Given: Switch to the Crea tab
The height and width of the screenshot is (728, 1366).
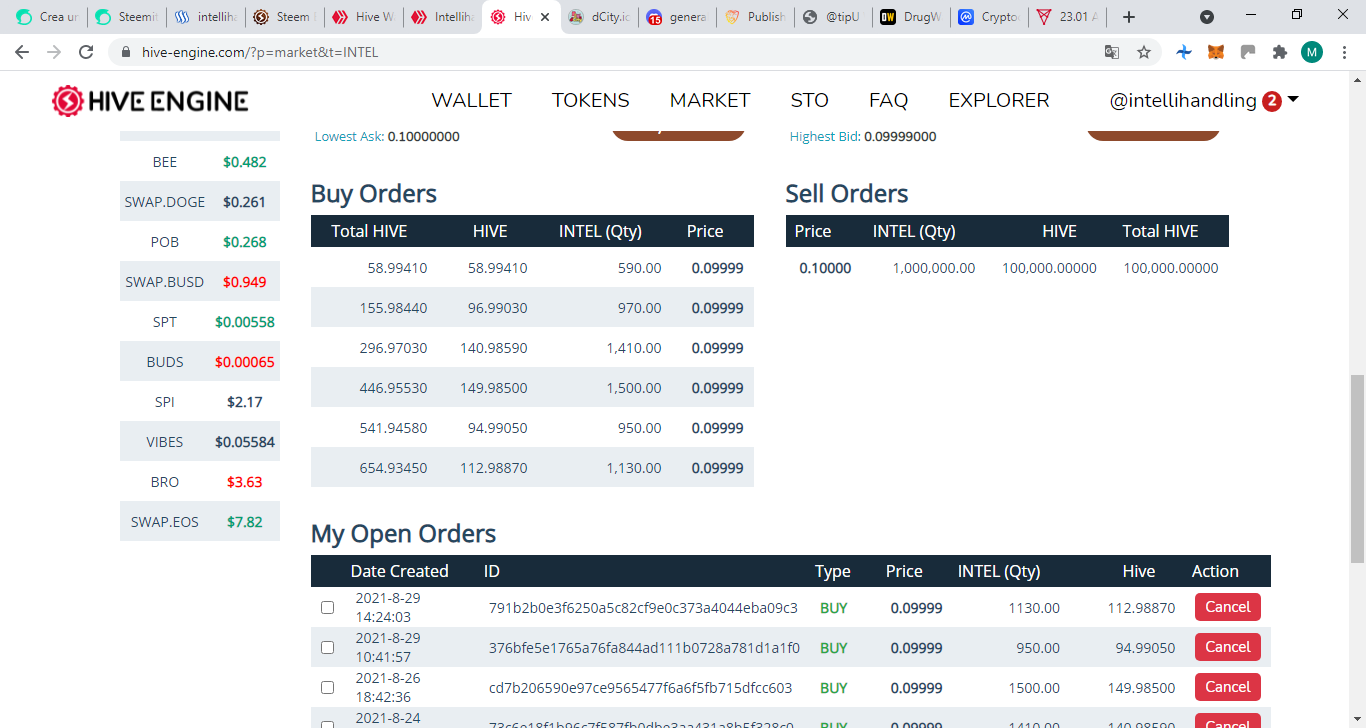Looking at the screenshot, I should coord(48,17).
